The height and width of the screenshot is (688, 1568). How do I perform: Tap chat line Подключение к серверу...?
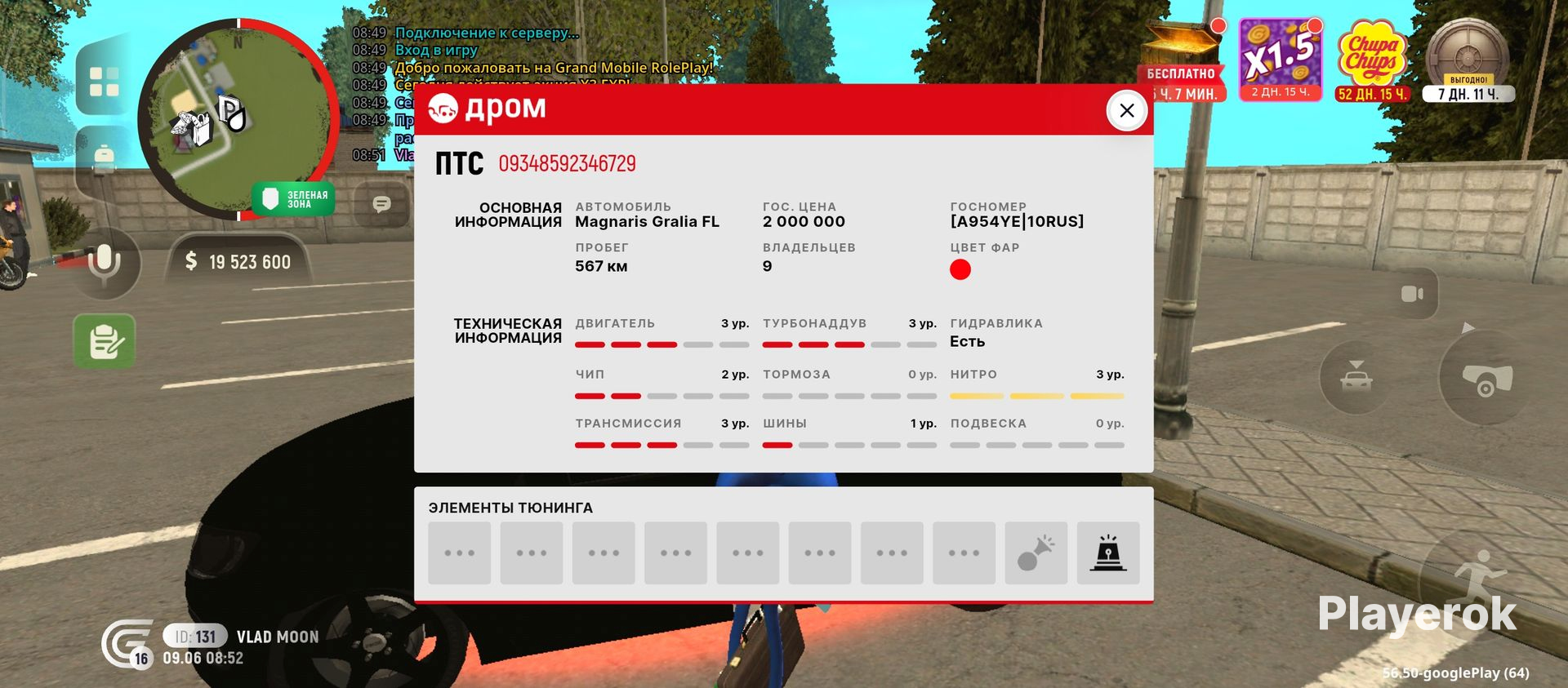coord(487,33)
